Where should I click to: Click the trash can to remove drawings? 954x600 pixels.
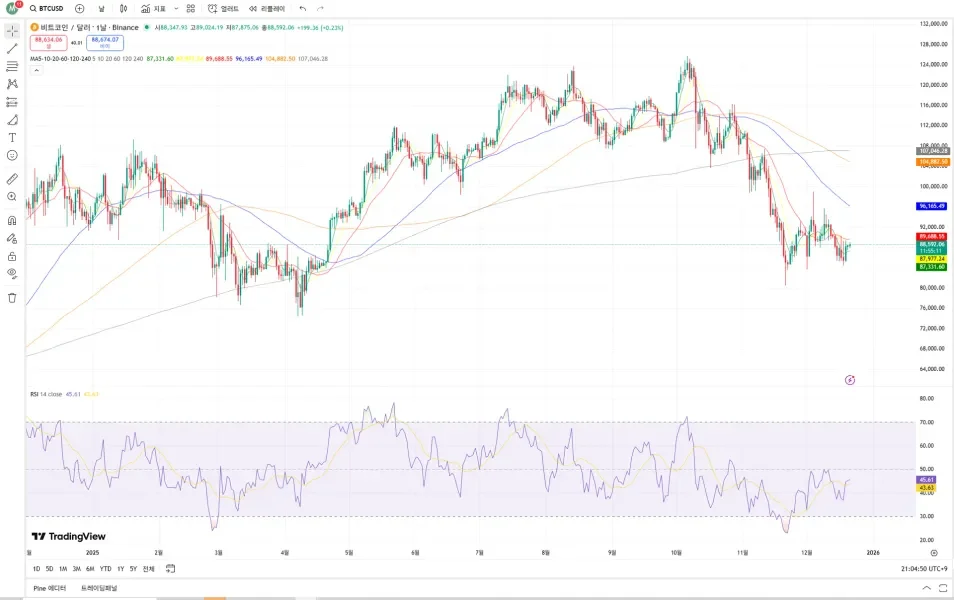pyautogui.click(x=12, y=298)
